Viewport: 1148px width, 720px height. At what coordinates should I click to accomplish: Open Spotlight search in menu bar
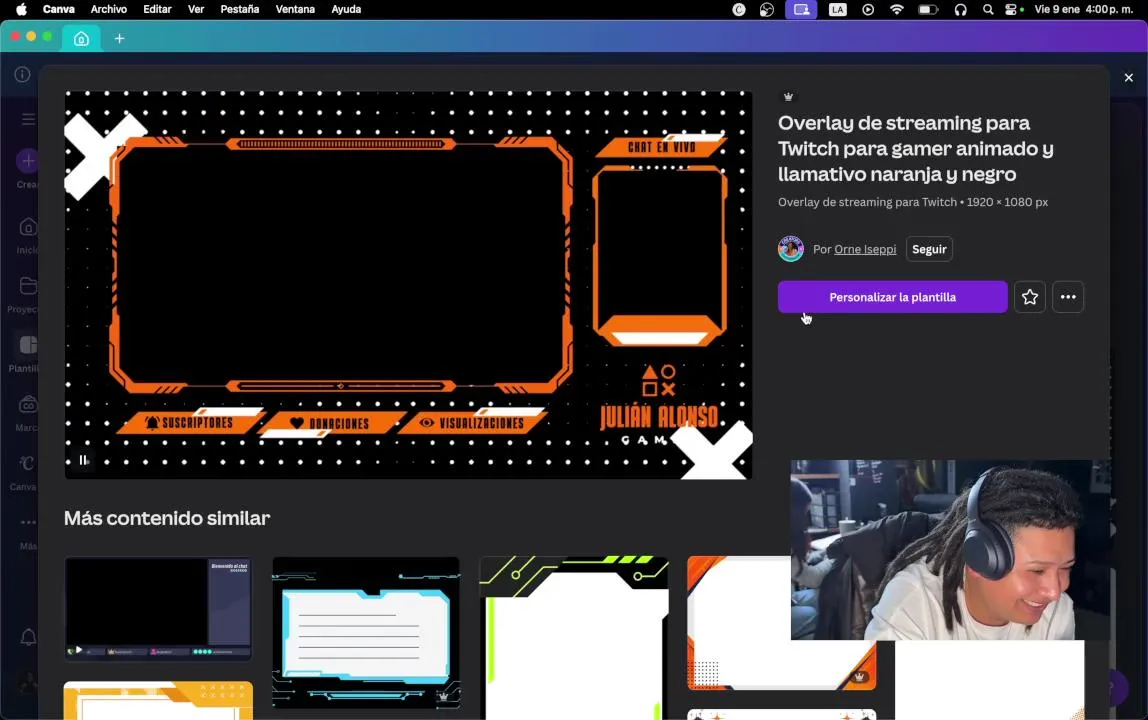(x=988, y=10)
